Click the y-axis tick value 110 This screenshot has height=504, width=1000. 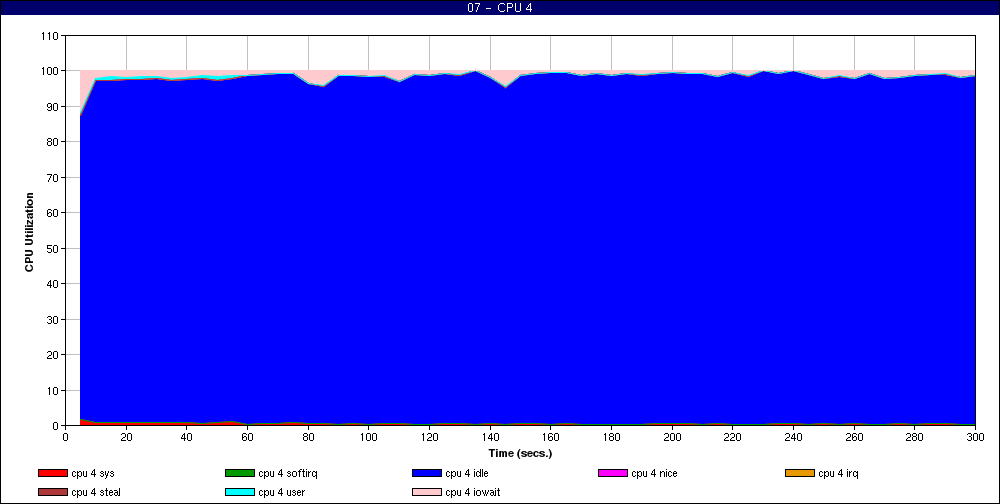(x=49, y=36)
